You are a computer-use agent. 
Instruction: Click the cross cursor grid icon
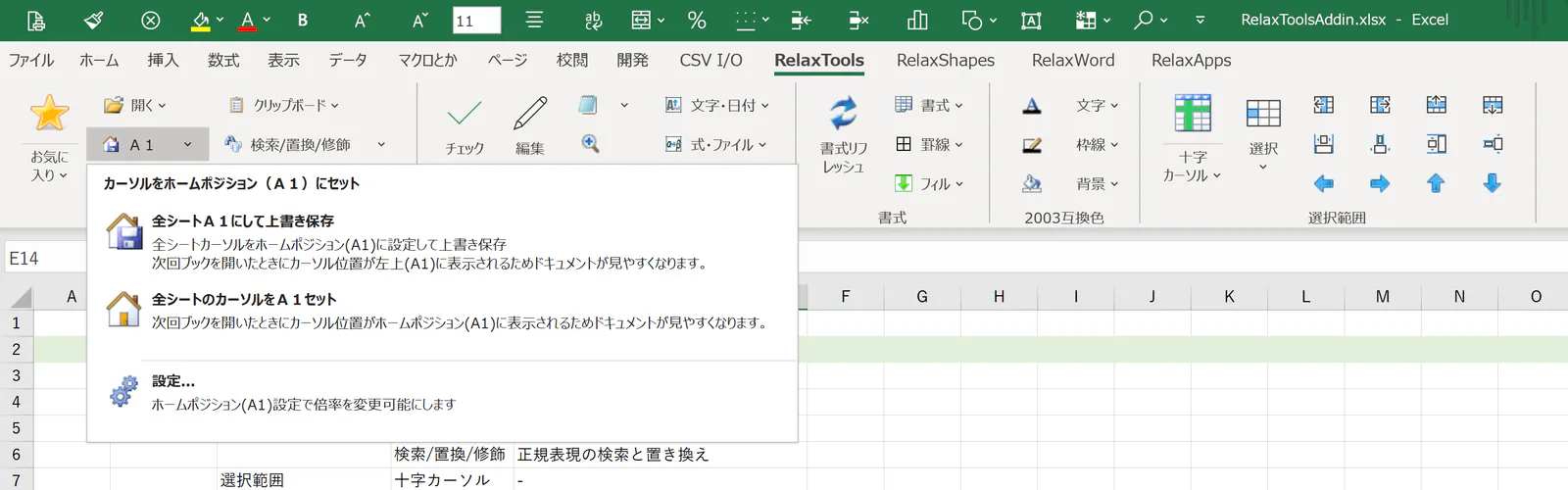[x=1193, y=114]
